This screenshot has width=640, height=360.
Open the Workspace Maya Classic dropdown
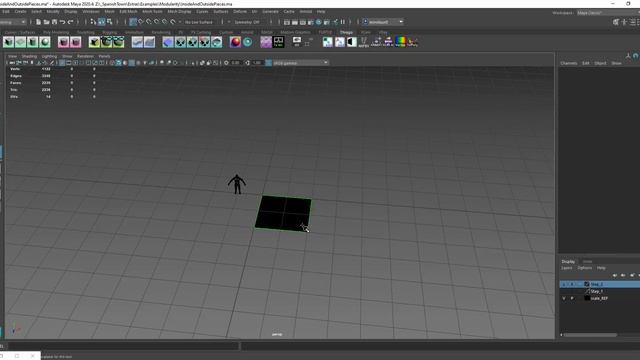pyautogui.click(x=608, y=13)
